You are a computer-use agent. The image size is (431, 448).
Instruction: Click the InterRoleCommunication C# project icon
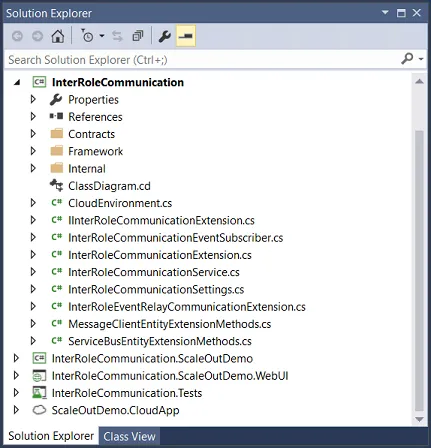pos(39,82)
